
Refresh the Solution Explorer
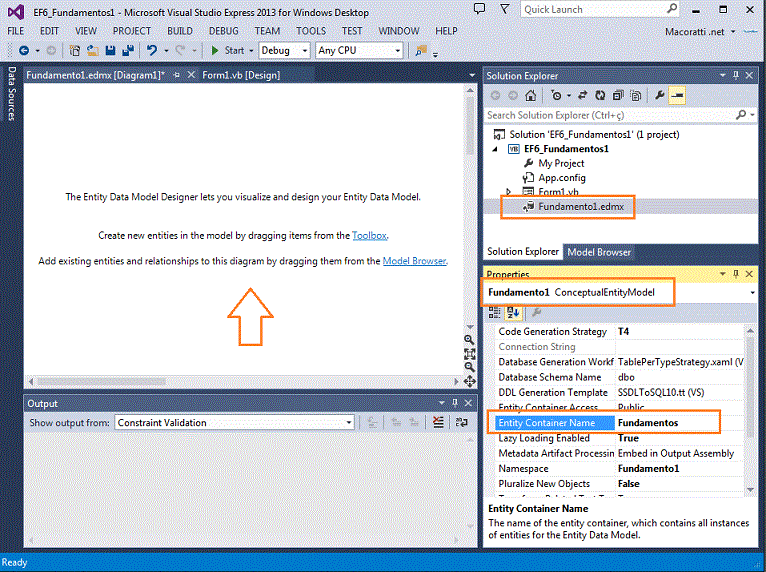click(x=600, y=95)
